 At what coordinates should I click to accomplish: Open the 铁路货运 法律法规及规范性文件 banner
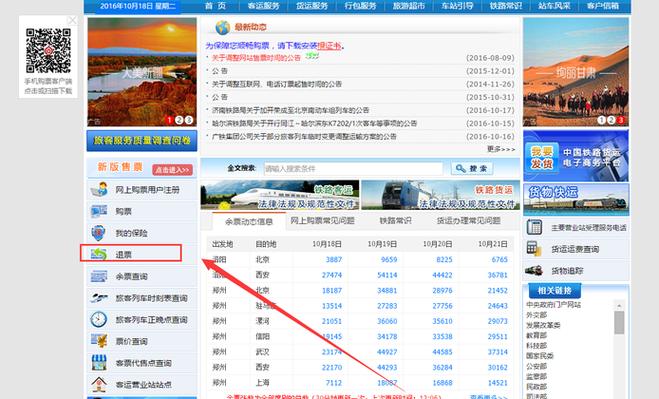pos(440,195)
